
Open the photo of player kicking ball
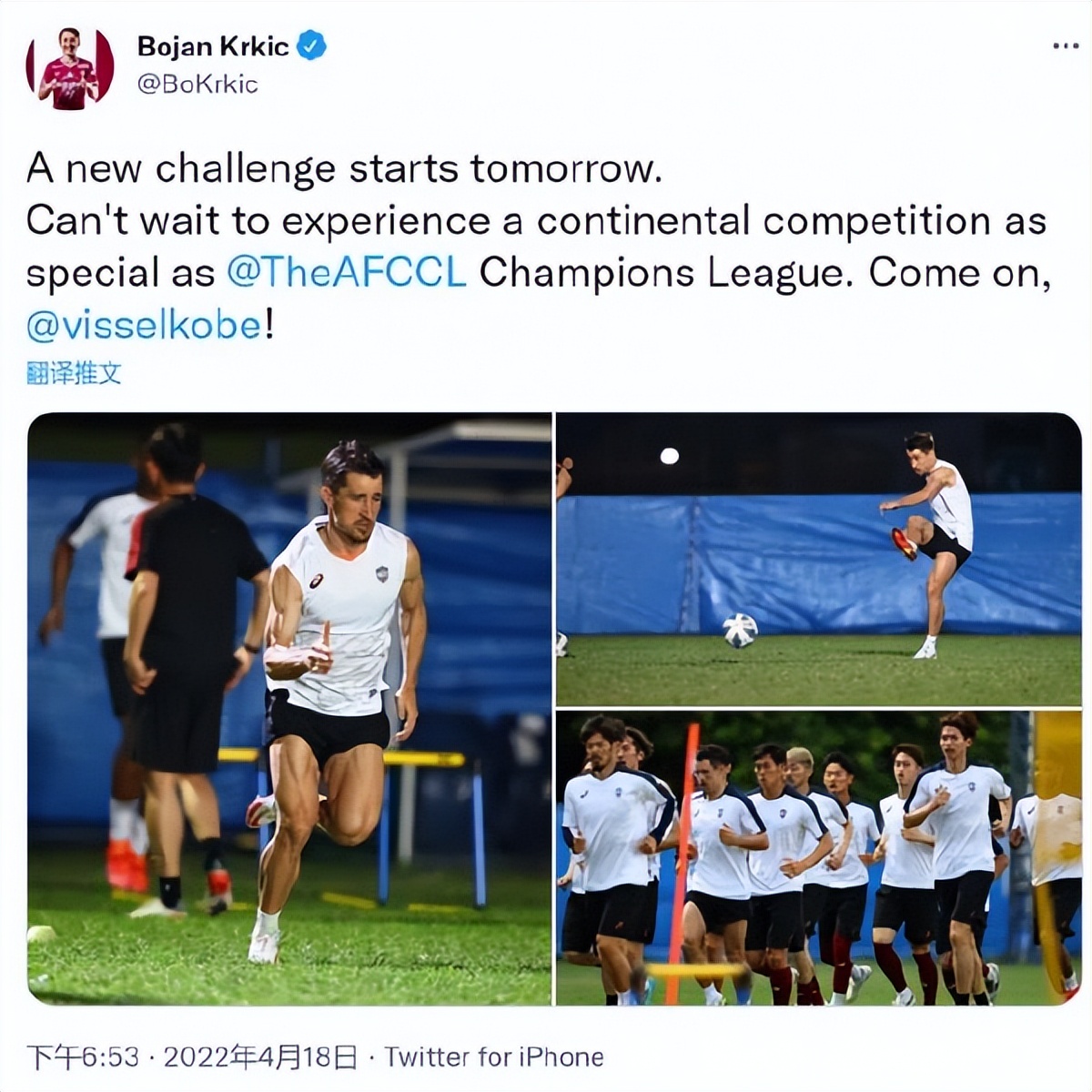tap(818, 559)
